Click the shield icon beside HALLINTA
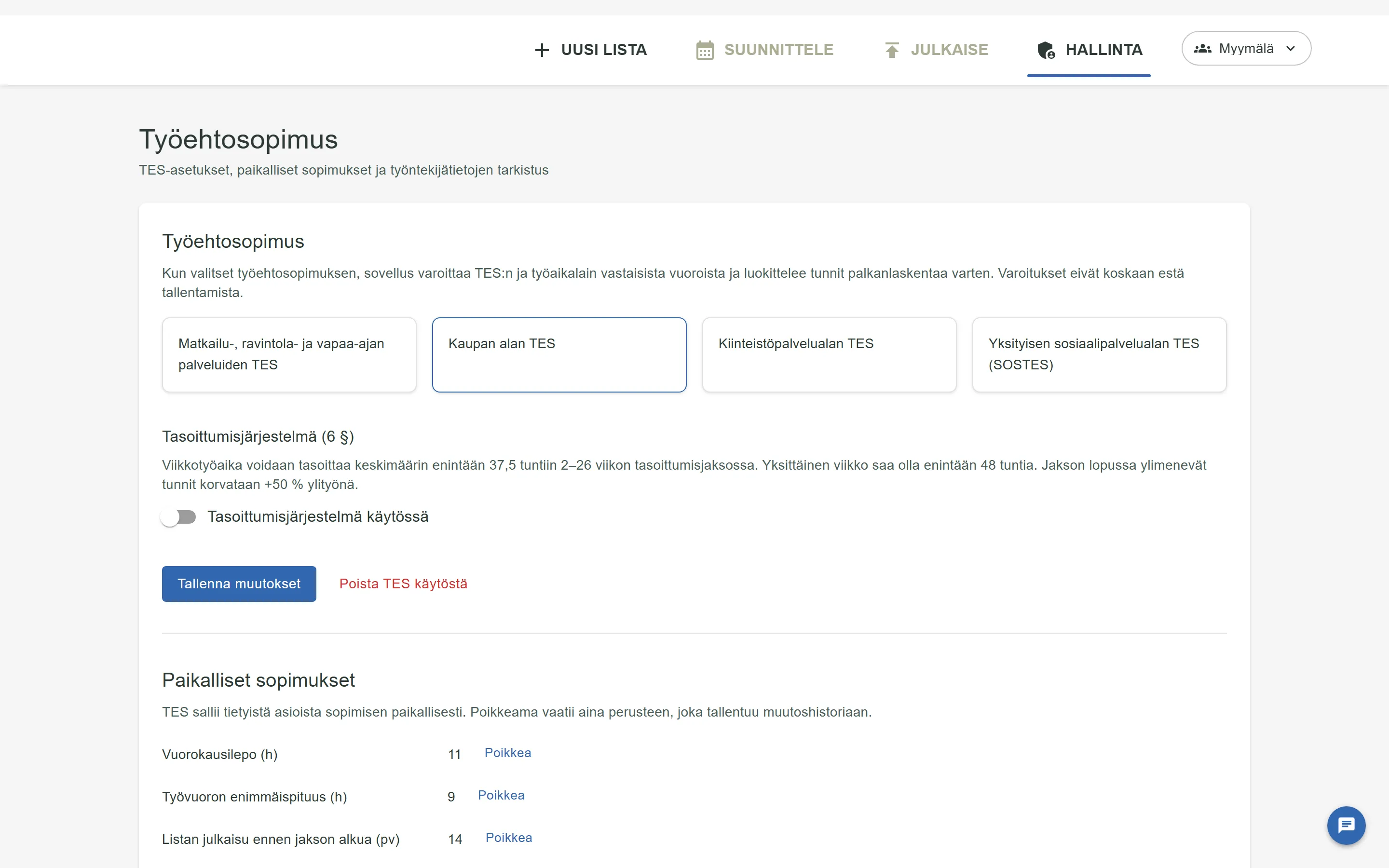The image size is (1389, 868). click(x=1046, y=50)
